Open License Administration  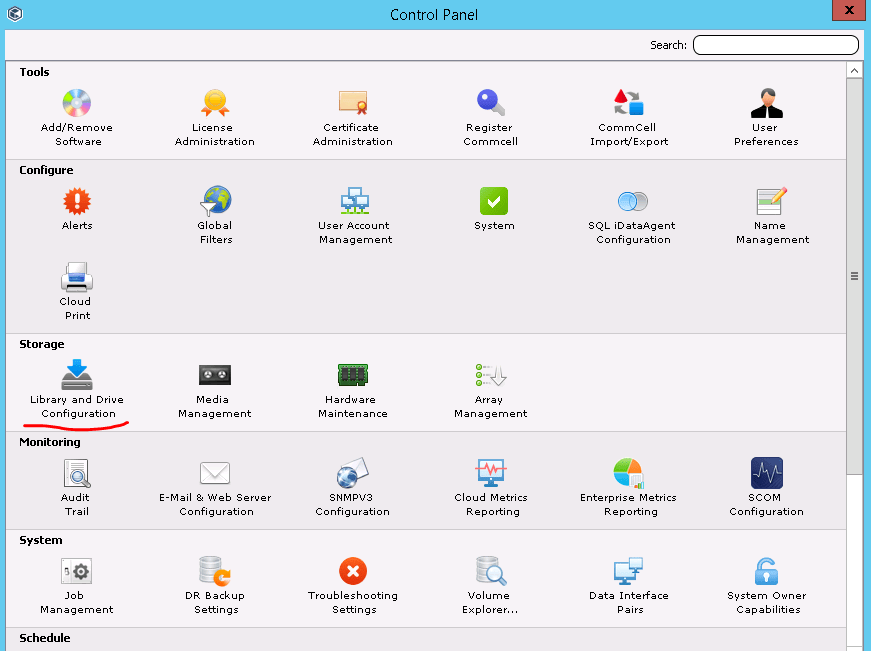click(x=214, y=115)
